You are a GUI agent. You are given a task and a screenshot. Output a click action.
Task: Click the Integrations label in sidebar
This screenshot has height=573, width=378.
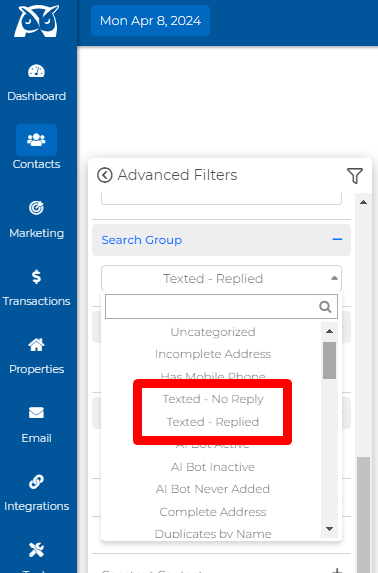pos(36,506)
